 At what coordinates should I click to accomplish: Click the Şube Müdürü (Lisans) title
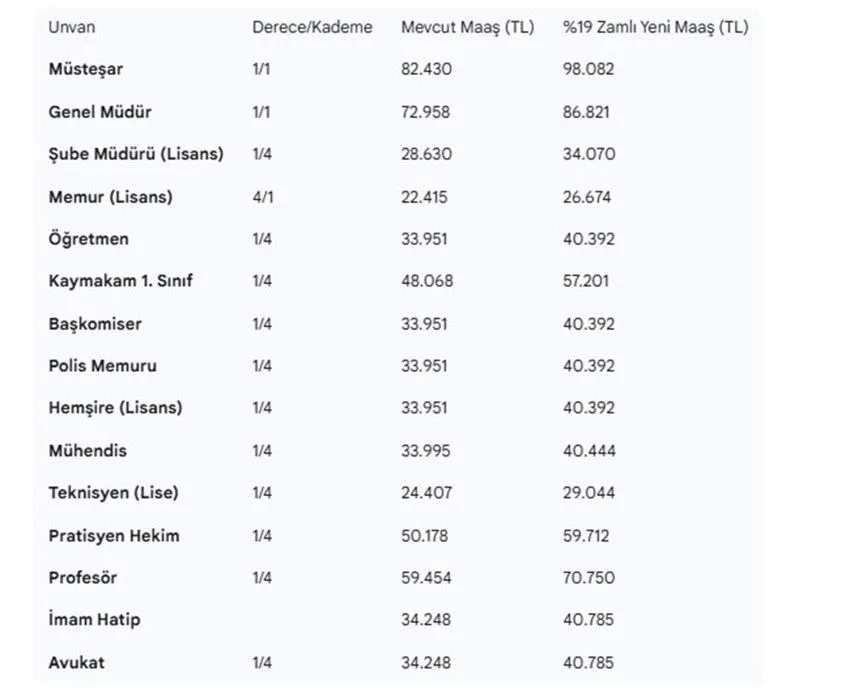tap(136, 154)
